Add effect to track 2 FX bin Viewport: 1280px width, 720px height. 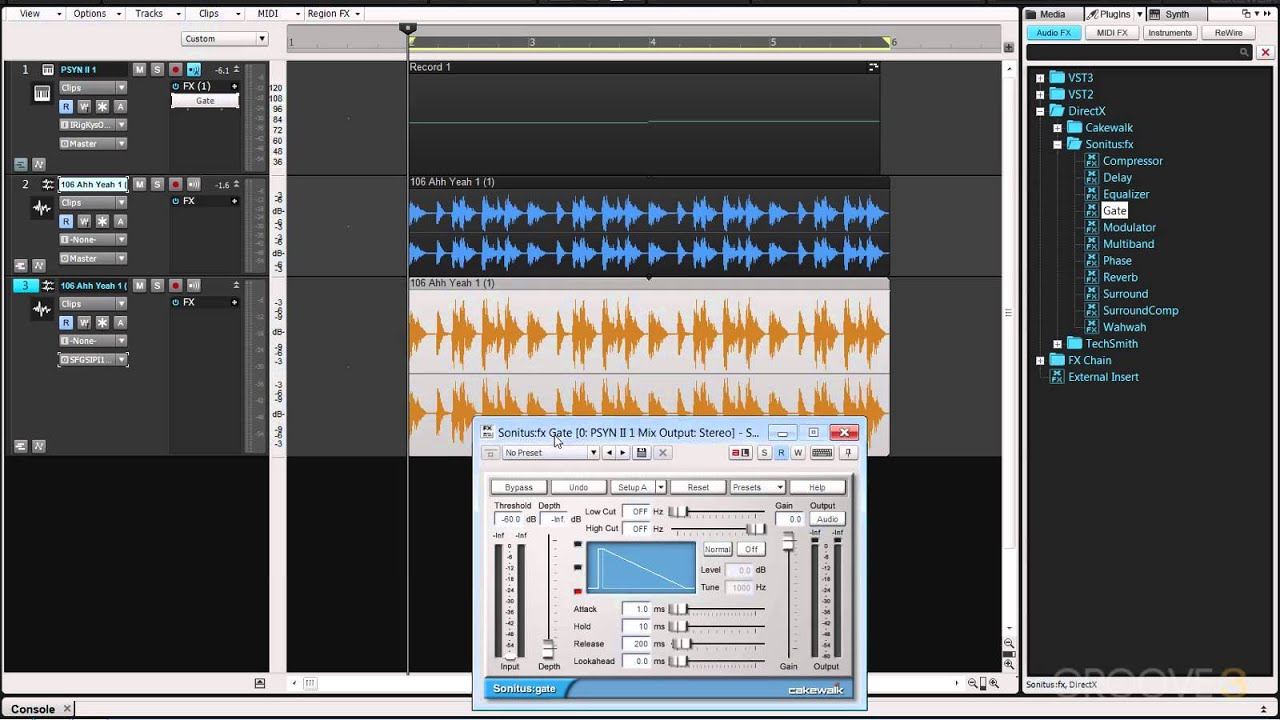click(x=235, y=201)
